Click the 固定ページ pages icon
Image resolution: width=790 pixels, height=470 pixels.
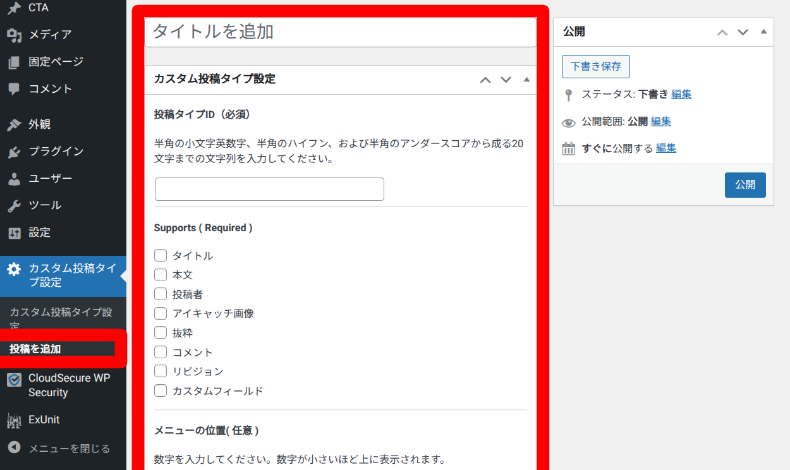14,62
